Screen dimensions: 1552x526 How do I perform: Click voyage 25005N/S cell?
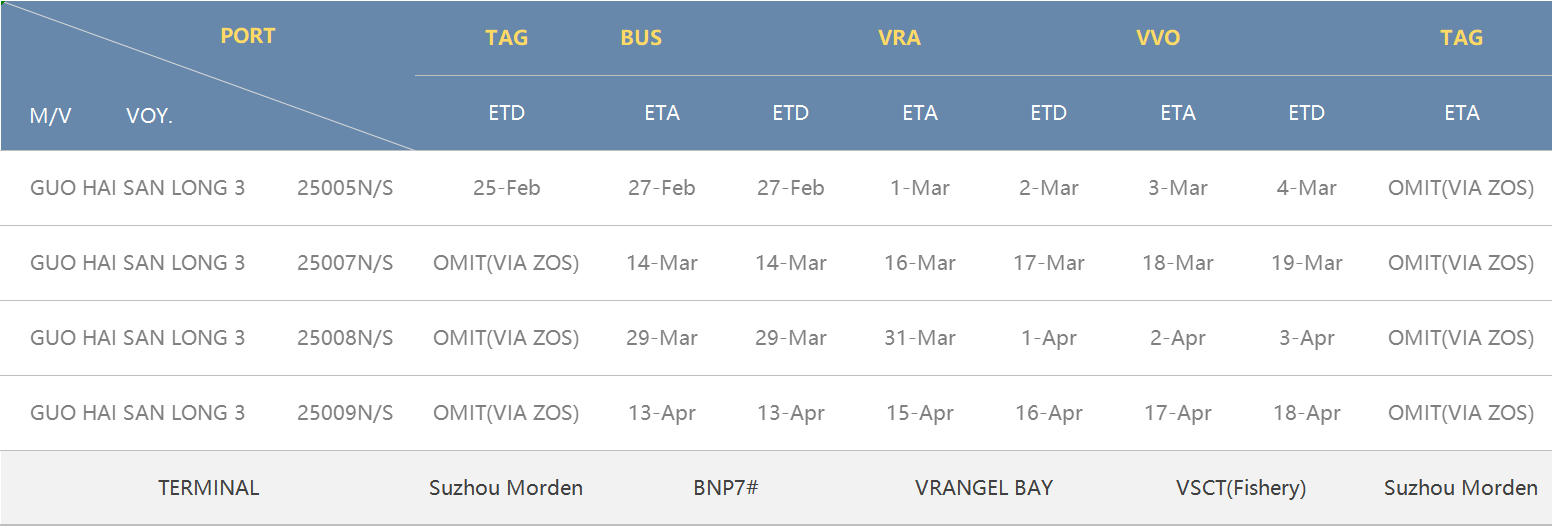345,188
